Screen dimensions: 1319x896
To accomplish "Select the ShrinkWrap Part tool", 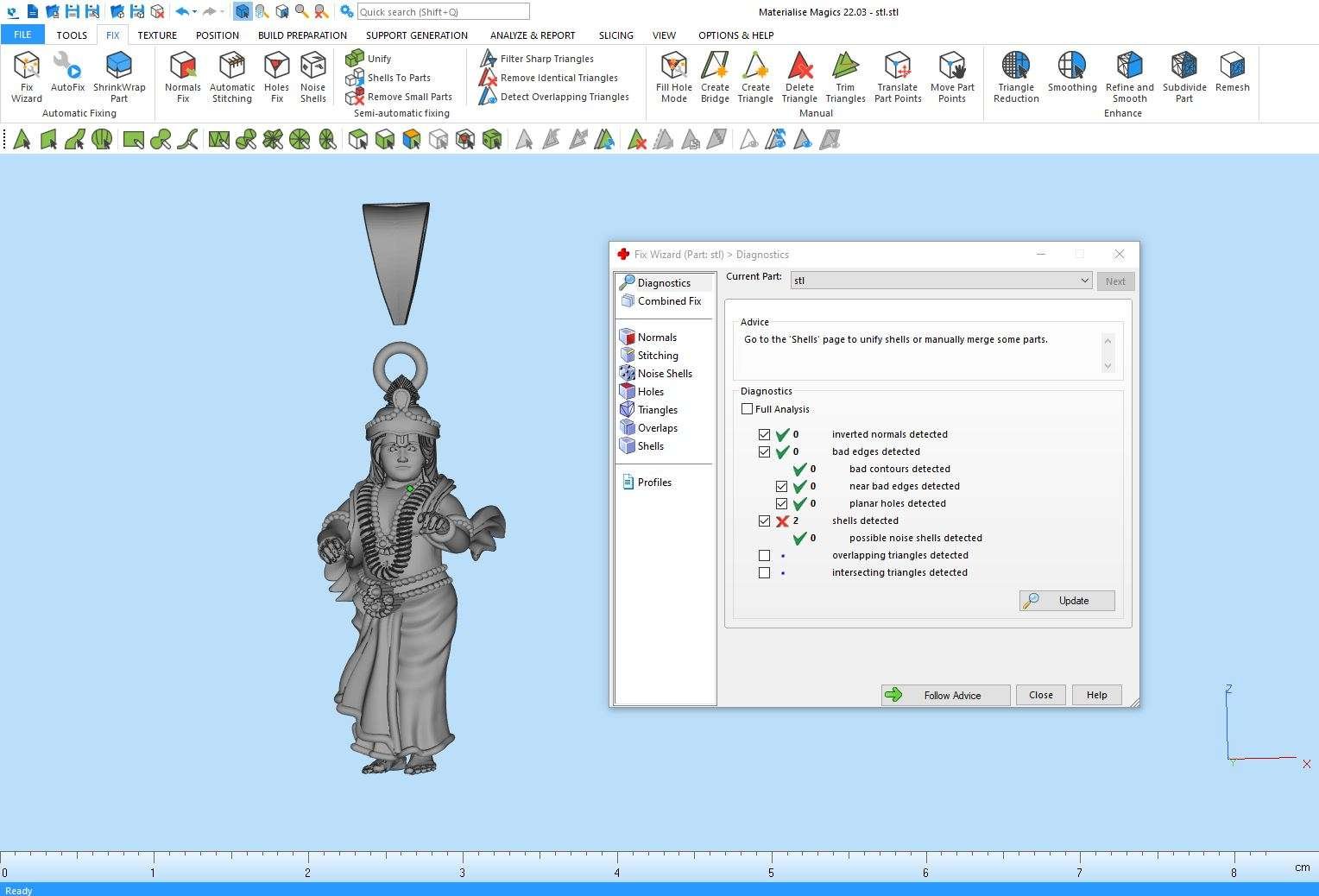I will pyautogui.click(x=119, y=76).
